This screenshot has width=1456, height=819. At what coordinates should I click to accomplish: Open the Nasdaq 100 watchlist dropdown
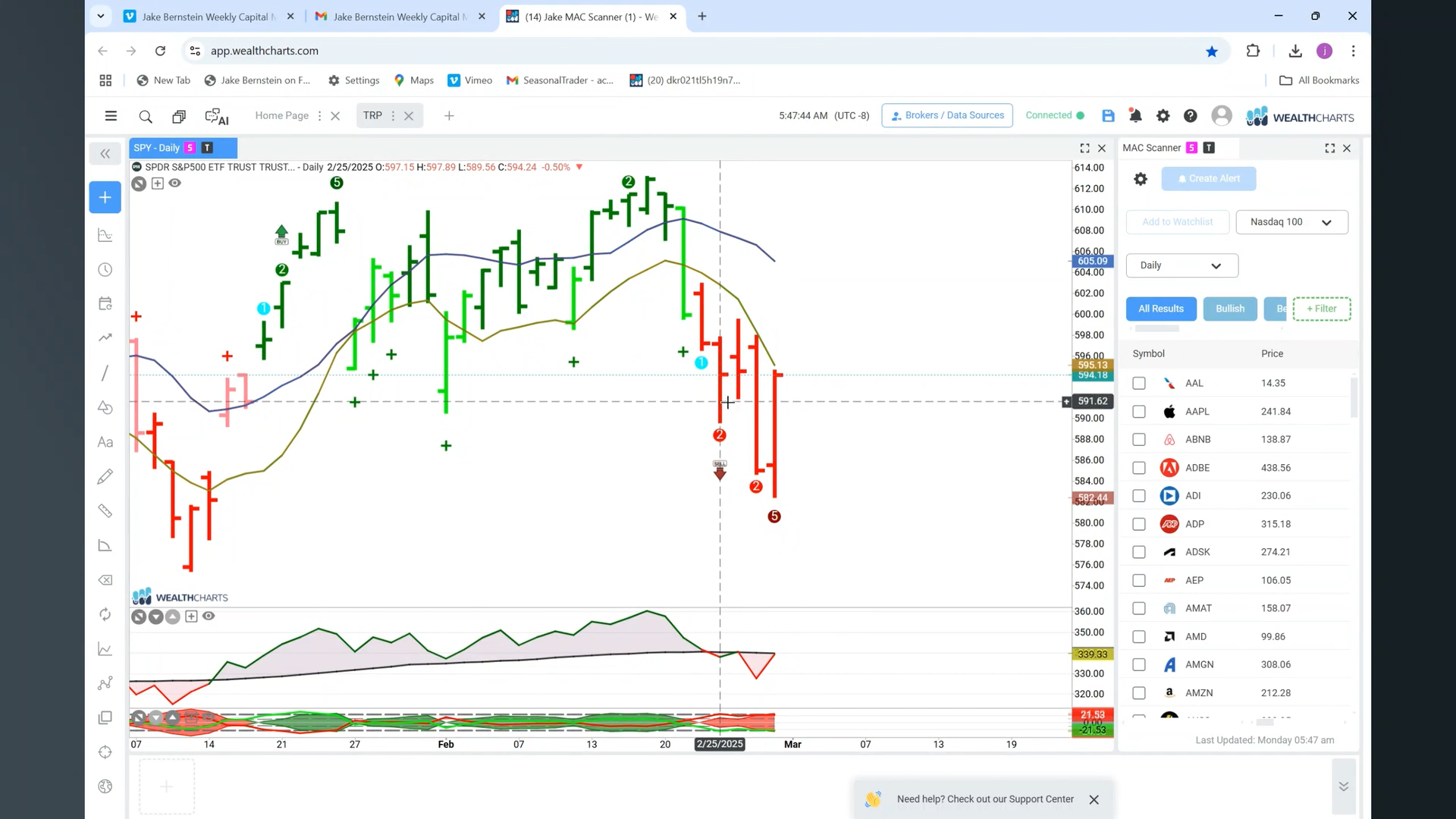coord(1291,222)
